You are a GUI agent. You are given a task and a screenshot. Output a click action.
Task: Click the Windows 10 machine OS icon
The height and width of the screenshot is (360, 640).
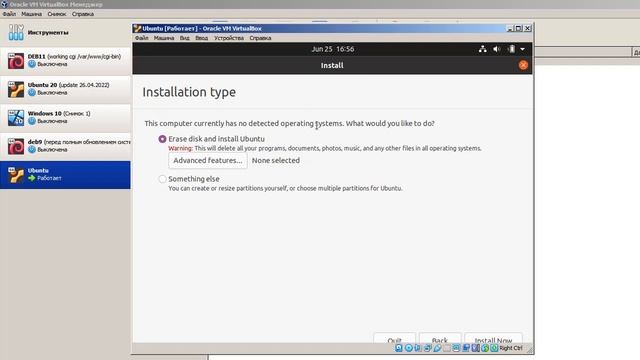pyautogui.click(x=16, y=118)
